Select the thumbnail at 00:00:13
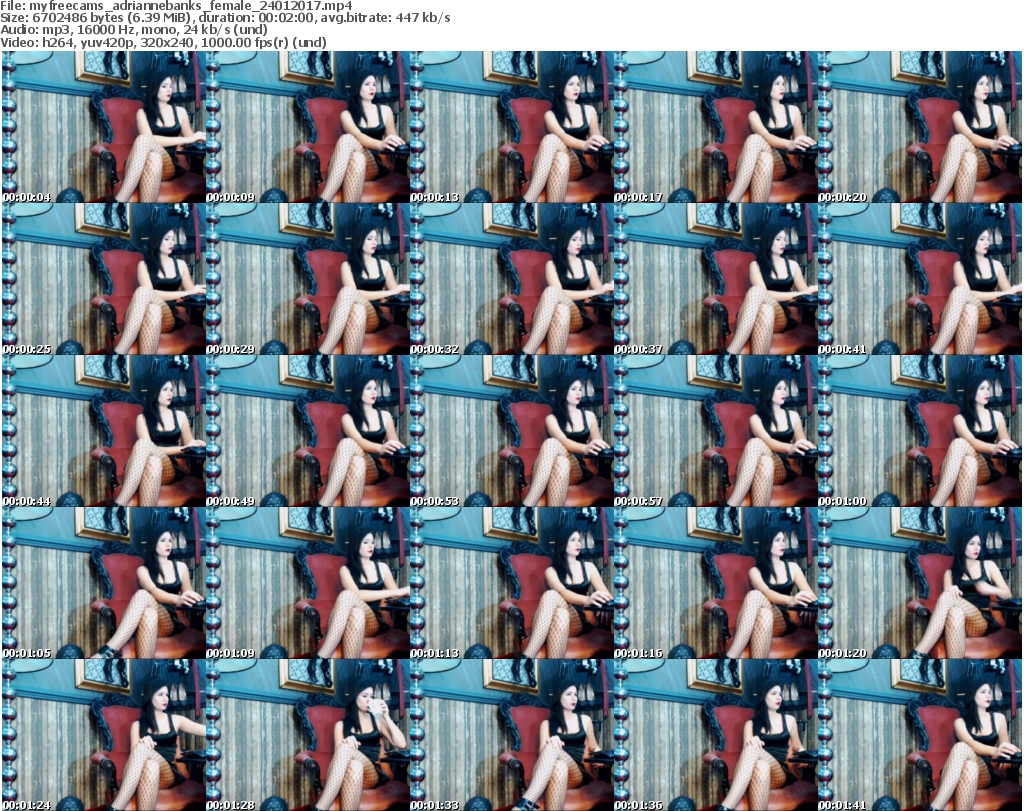Image resolution: width=1024 pixels, height=811 pixels. click(511, 127)
